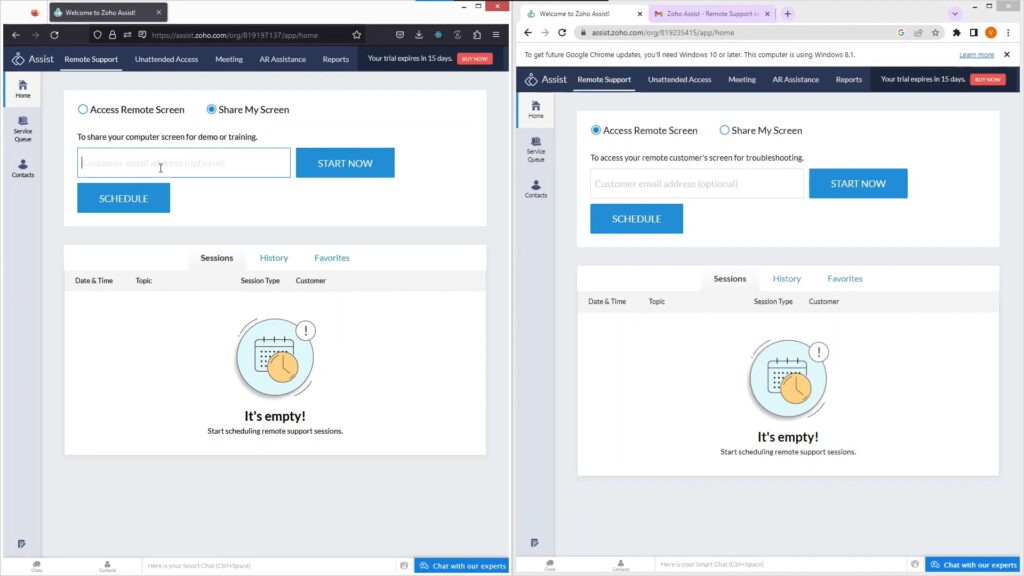Open the side panel icon in Chrome toolbar
The width and height of the screenshot is (1024, 576).
point(972,32)
